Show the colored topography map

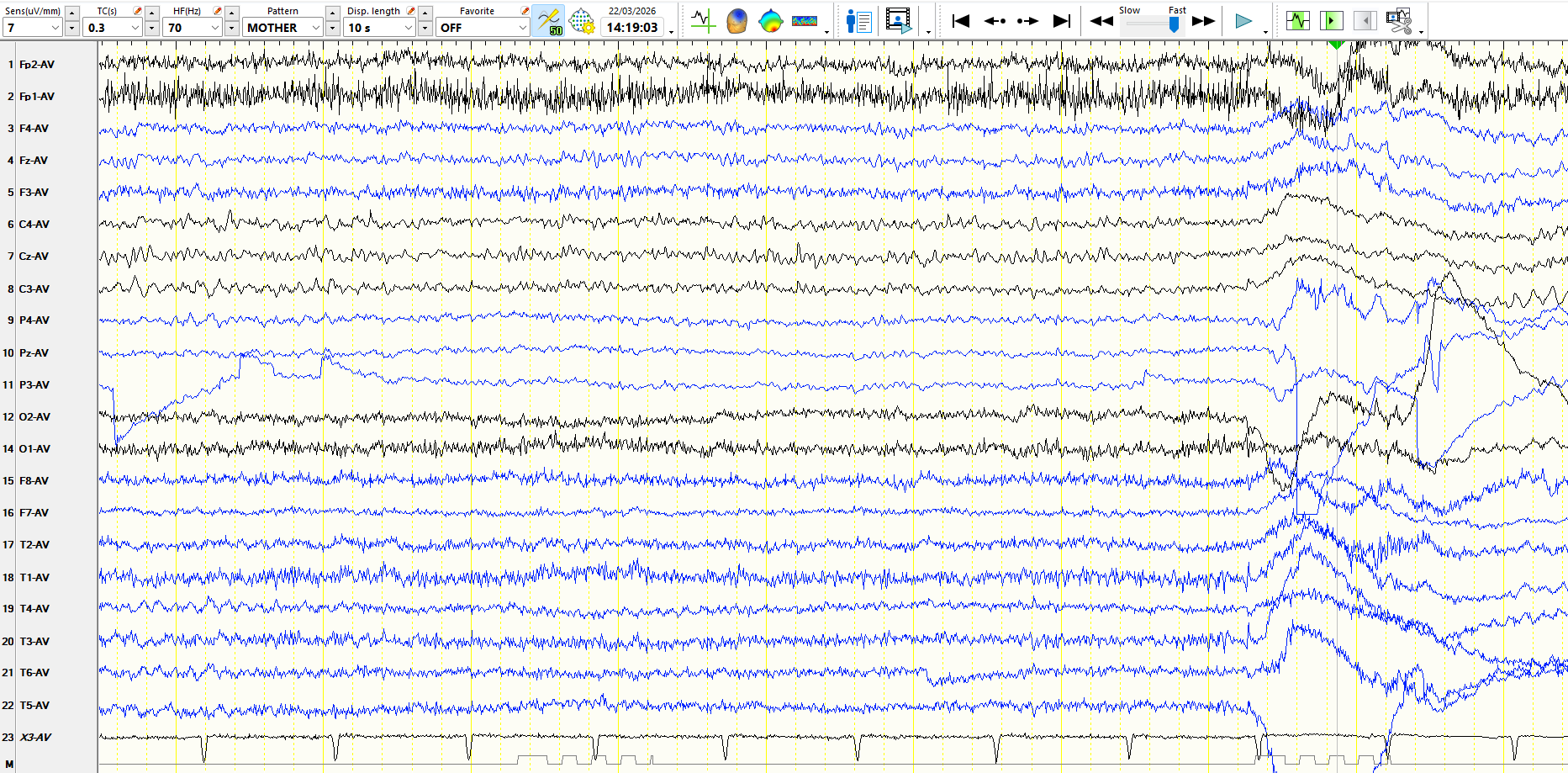pos(770,21)
